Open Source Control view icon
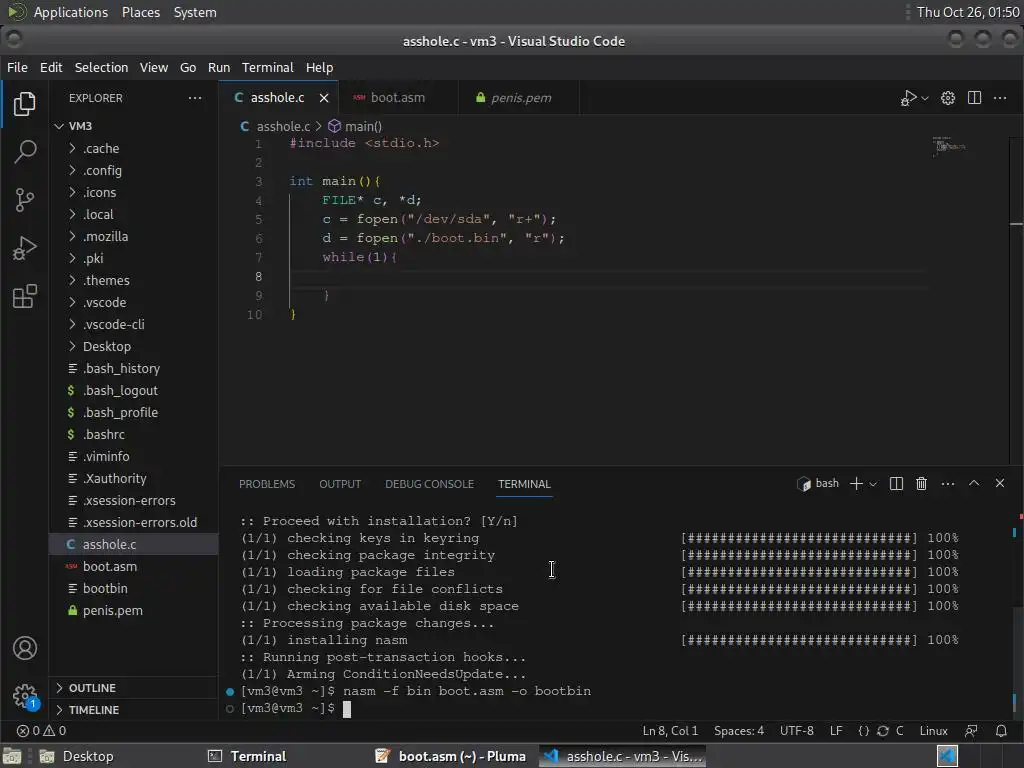 tap(24, 200)
